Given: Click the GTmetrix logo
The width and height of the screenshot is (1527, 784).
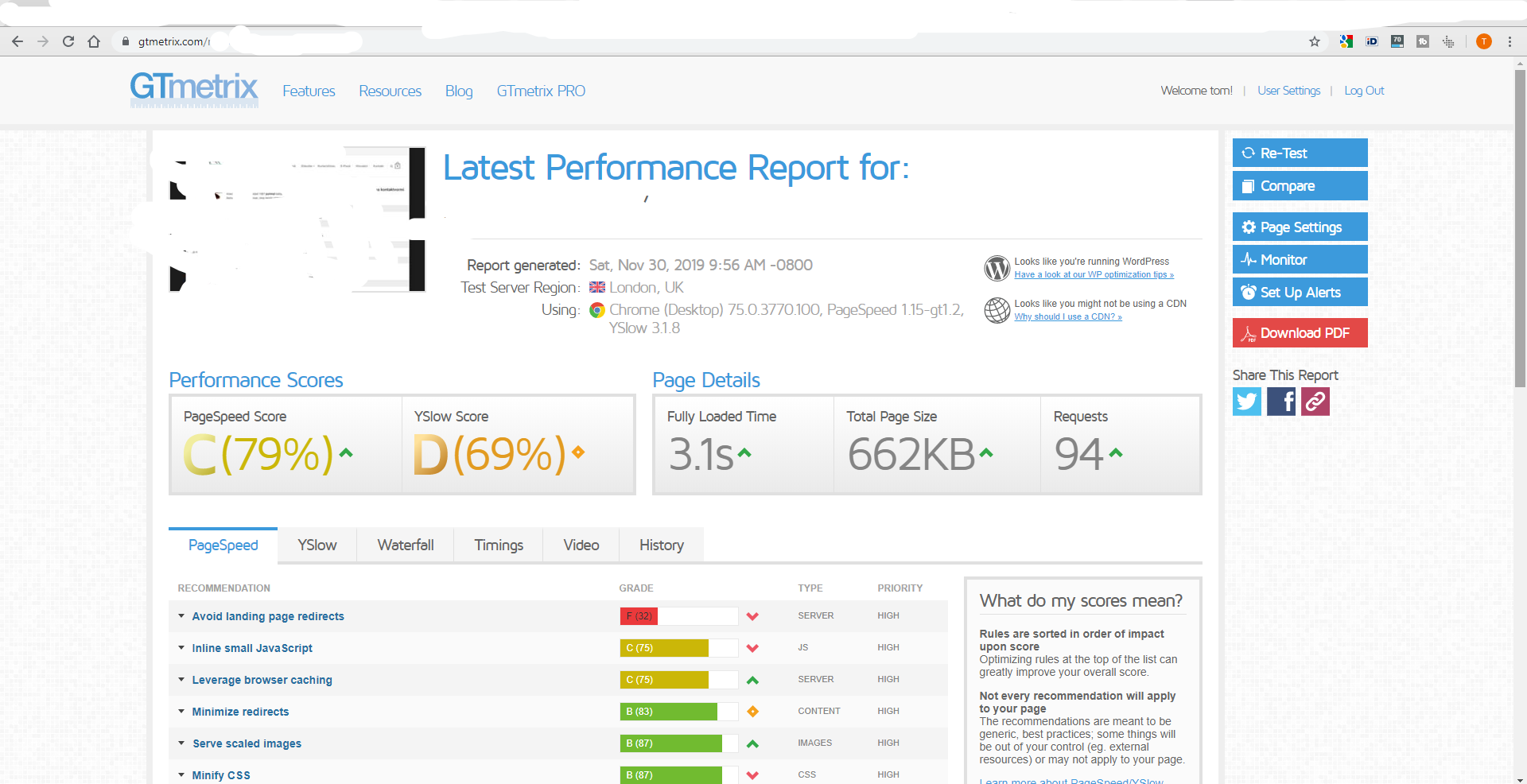Looking at the screenshot, I should click(194, 89).
